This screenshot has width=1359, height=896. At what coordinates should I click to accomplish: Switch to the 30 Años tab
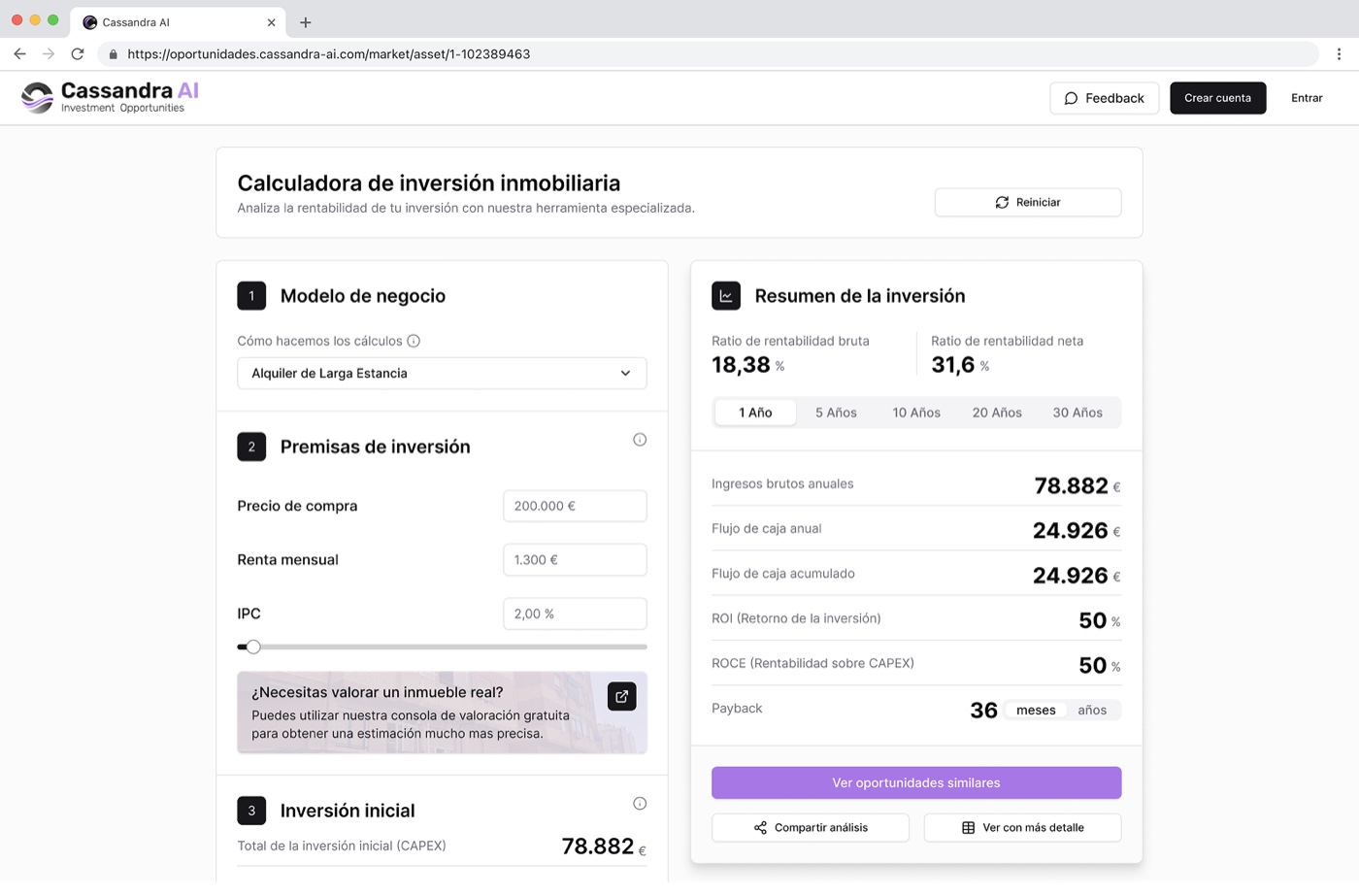pyautogui.click(x=1077, y=413)
